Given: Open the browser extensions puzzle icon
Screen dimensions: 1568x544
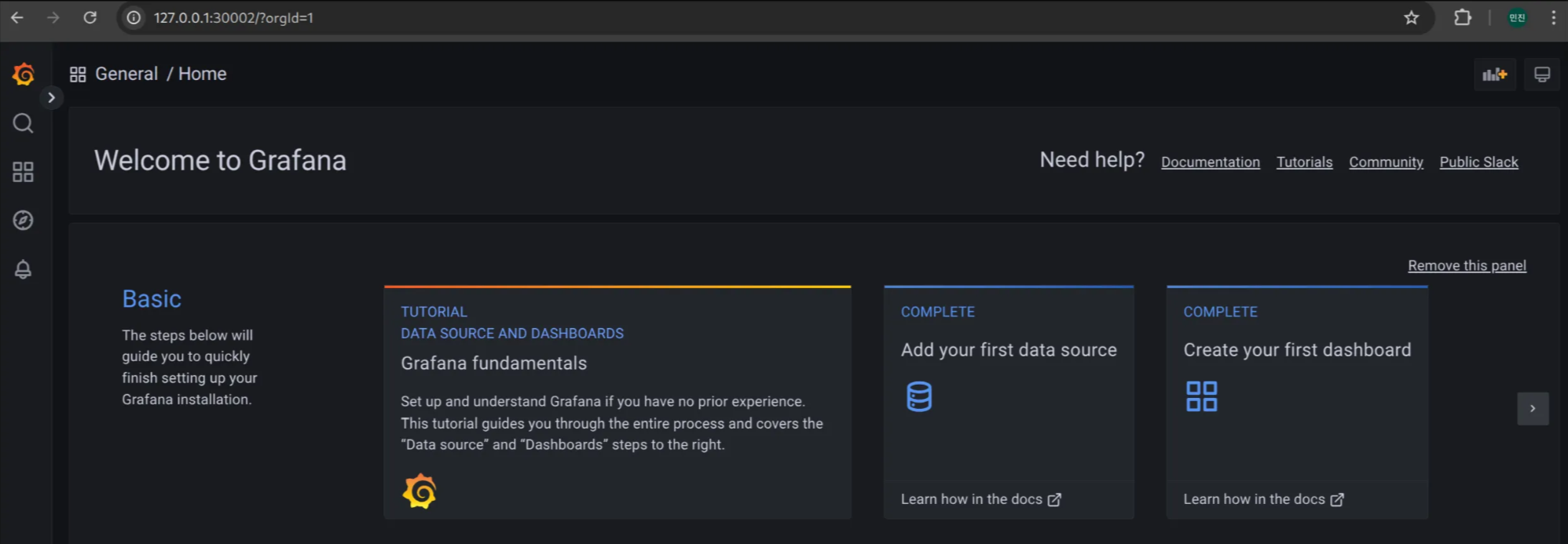Looking at the screenshot, I should tap(1462, 18).
